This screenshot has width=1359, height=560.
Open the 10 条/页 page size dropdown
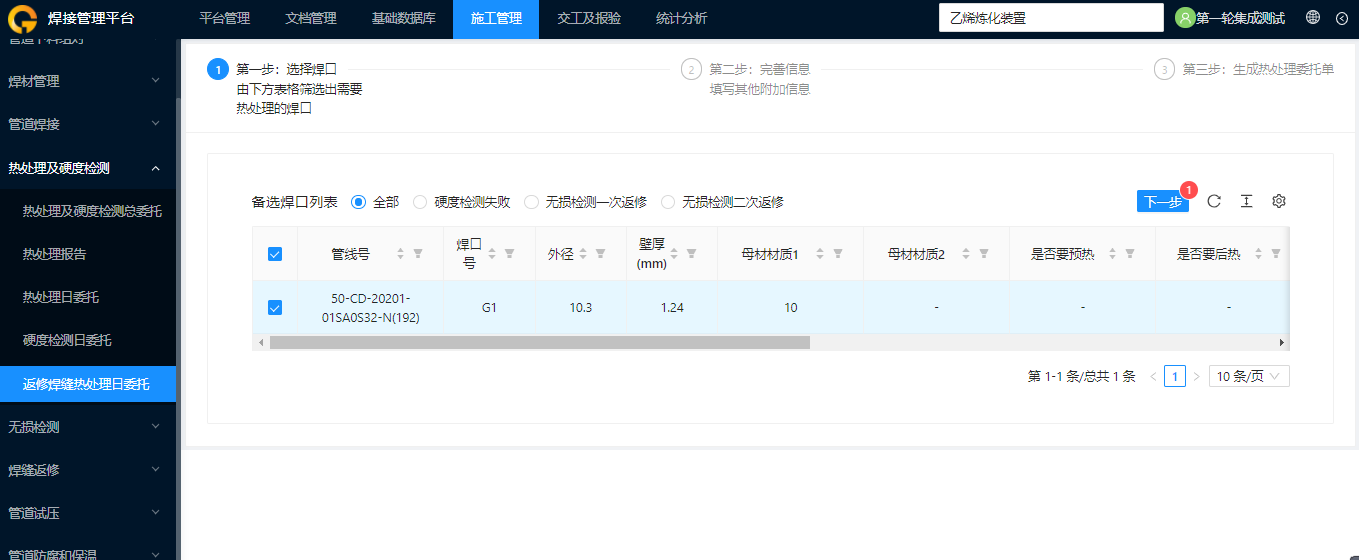1249,376
